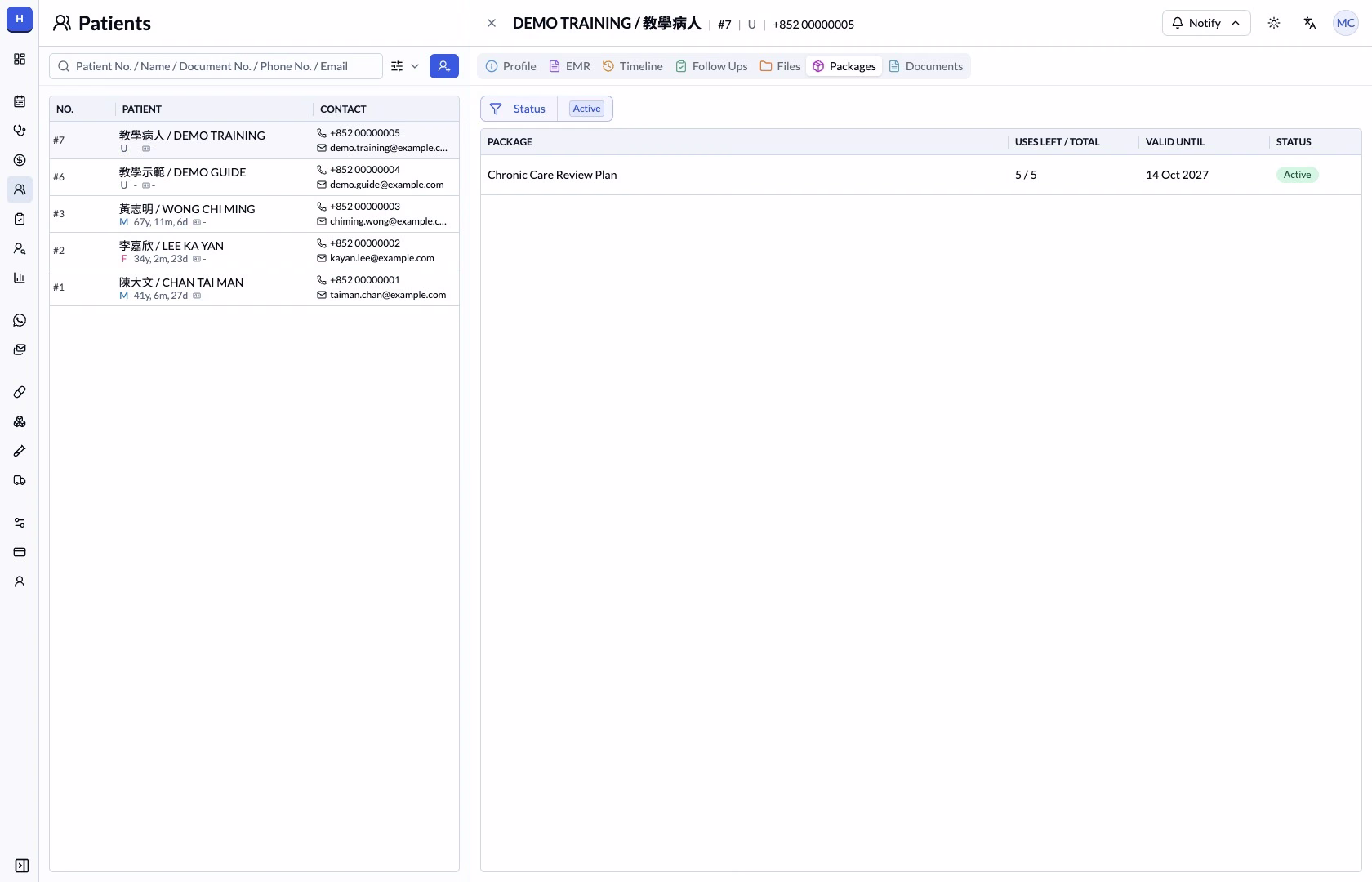The width and height of the screenshot is (1372, 882).
Task: Switch to the Profile tab
Action: coord(511,66)
